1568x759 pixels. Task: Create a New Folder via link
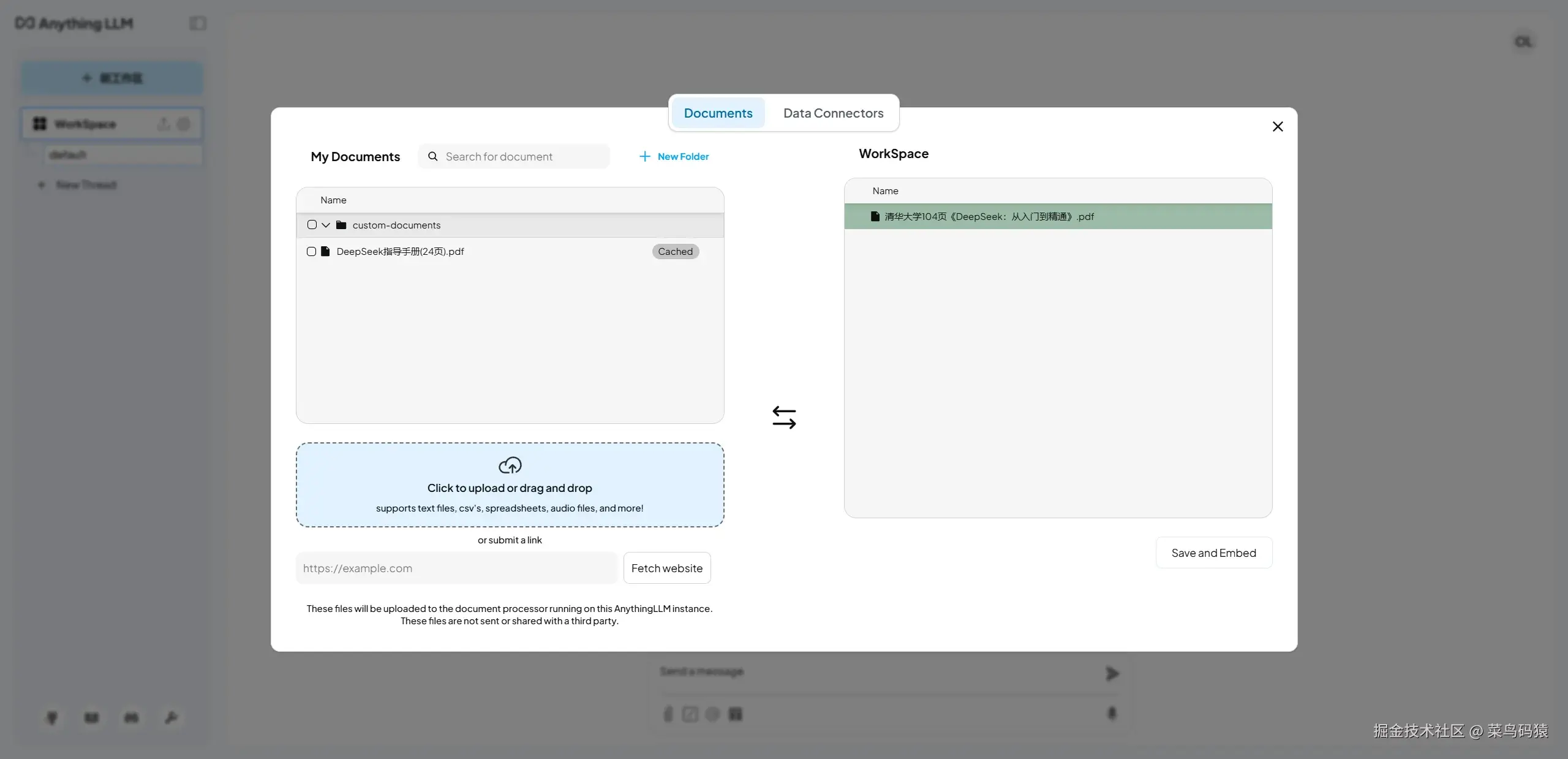(682, 156)
